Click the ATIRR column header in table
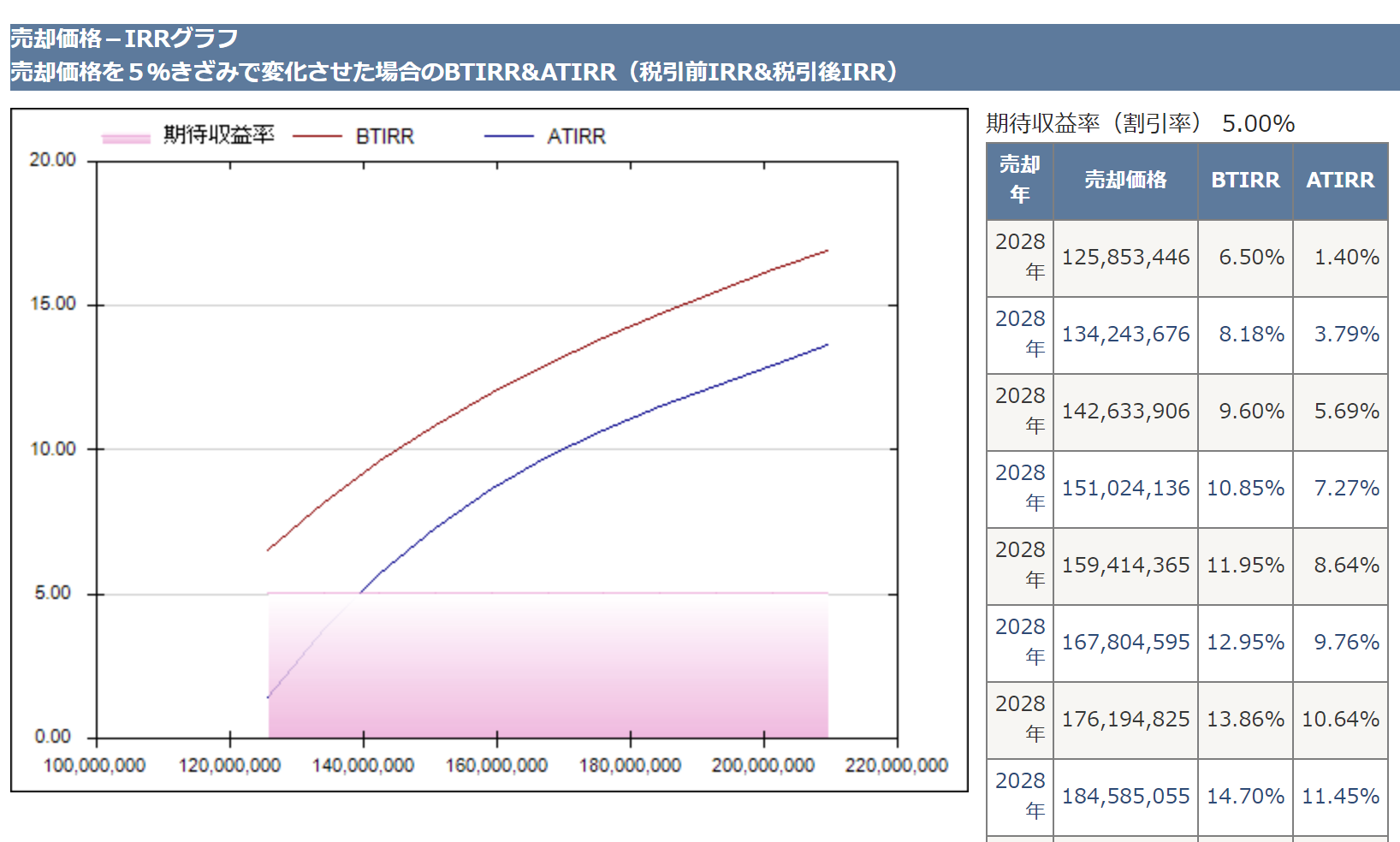The width and height of the screenshot is (1400, 842). click(1340, 180)
